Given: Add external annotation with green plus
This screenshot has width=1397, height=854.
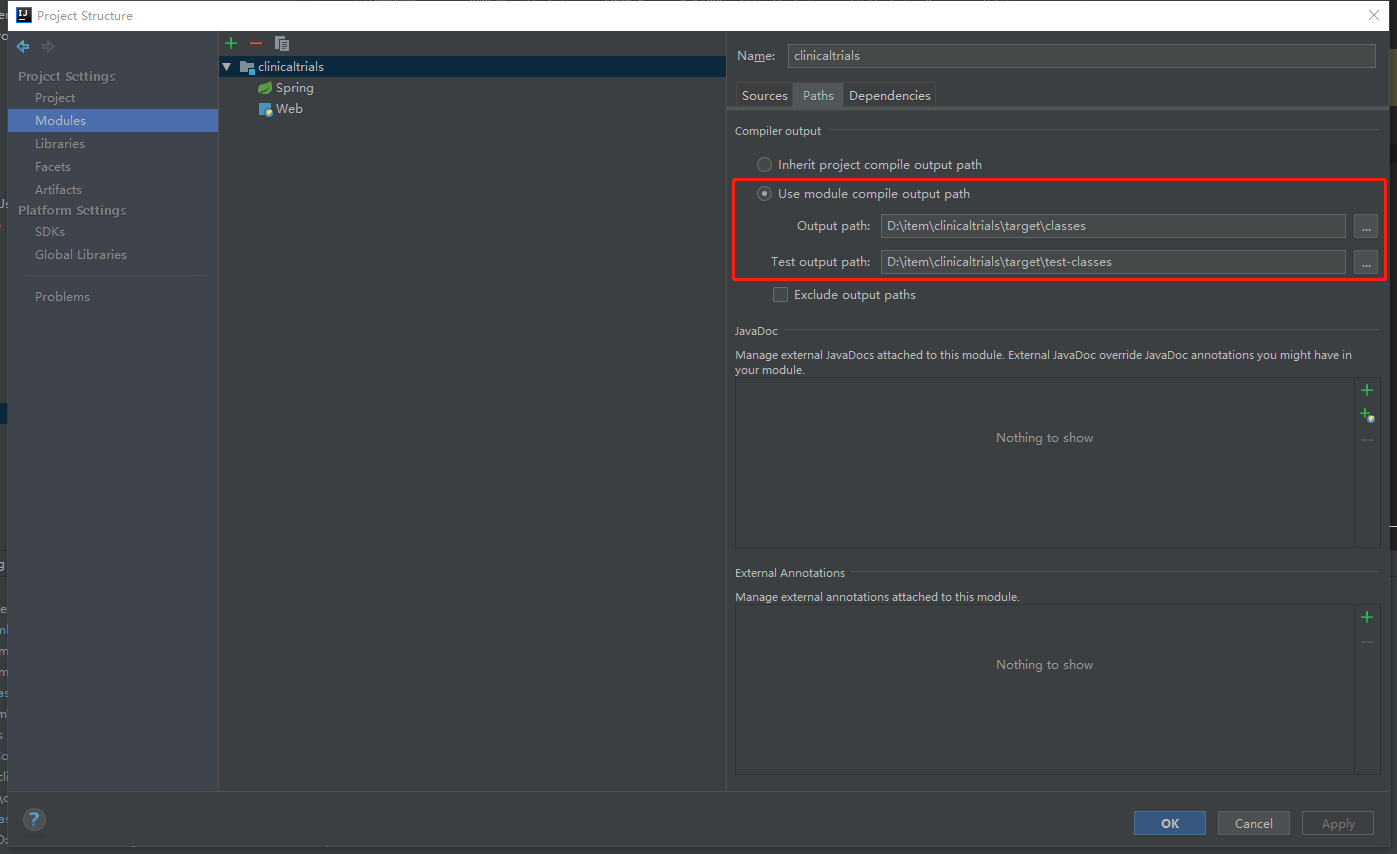Looking at the screenshot, I should pos(1367,617).
